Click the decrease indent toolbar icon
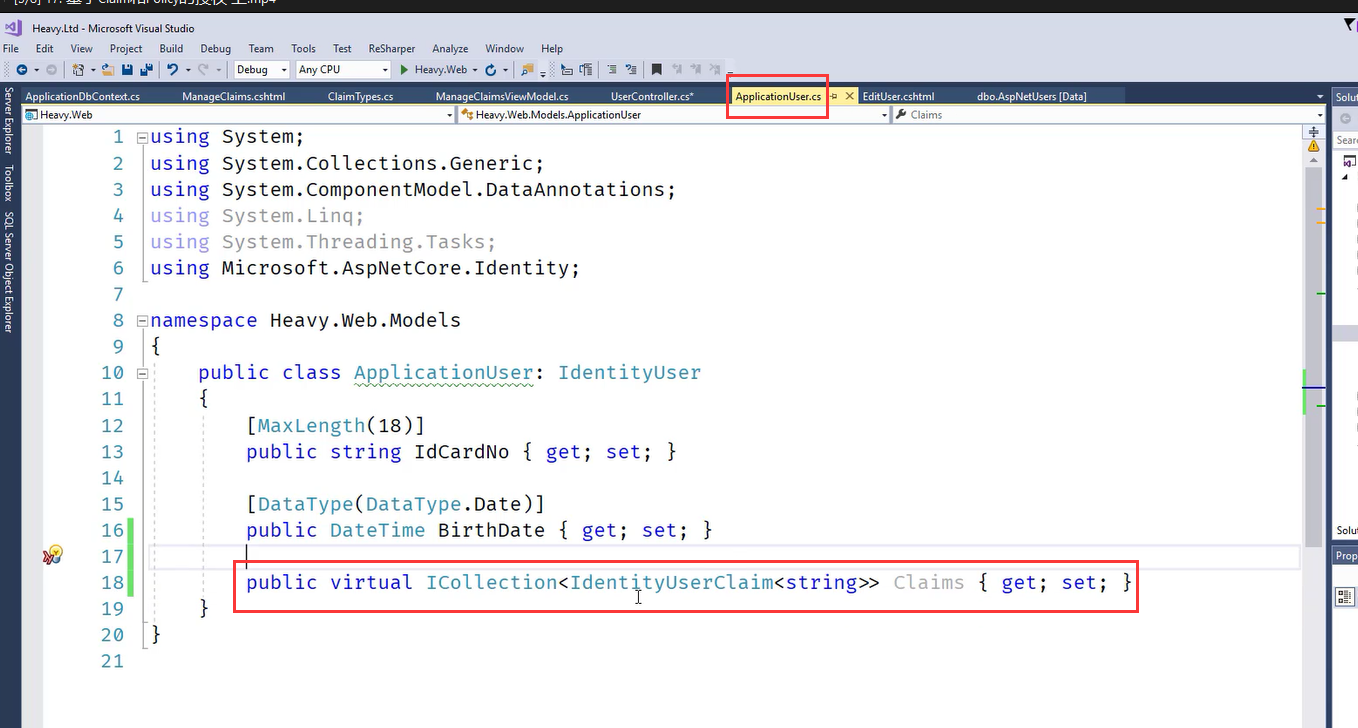The image size is (1358, 728). tap(567, 70)
